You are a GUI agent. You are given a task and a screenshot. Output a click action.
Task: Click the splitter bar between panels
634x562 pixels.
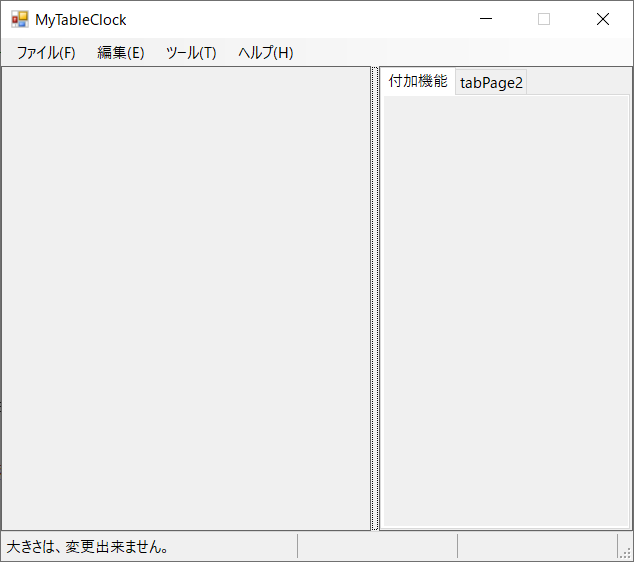(375, 298)
